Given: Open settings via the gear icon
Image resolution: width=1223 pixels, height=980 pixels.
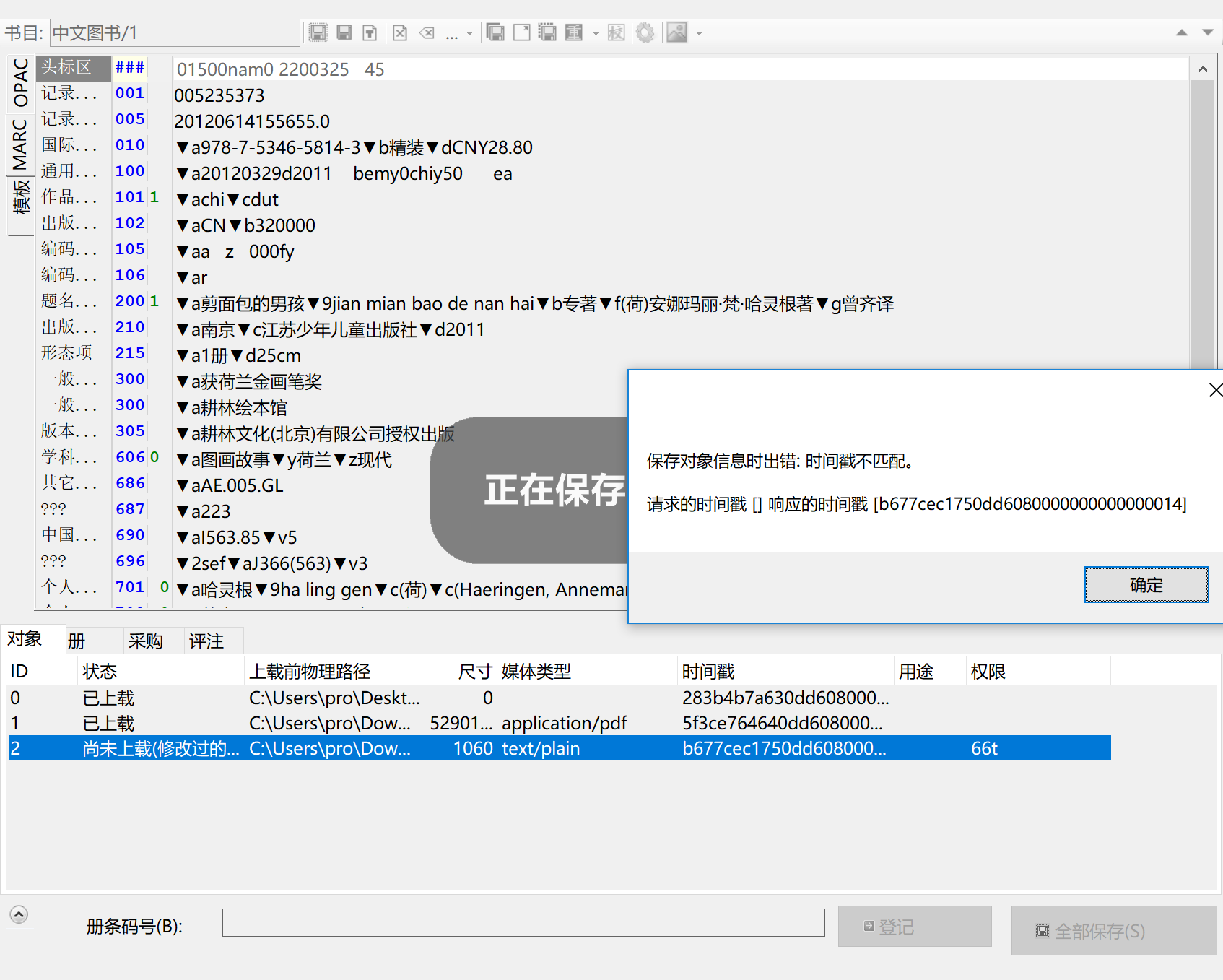Looking at the screenshot, I should click(x=645, y=32).
